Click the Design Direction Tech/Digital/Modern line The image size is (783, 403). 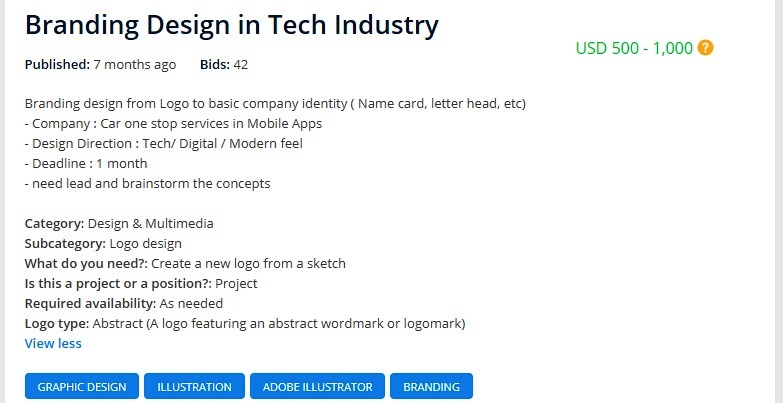click(x=163, y=143)
